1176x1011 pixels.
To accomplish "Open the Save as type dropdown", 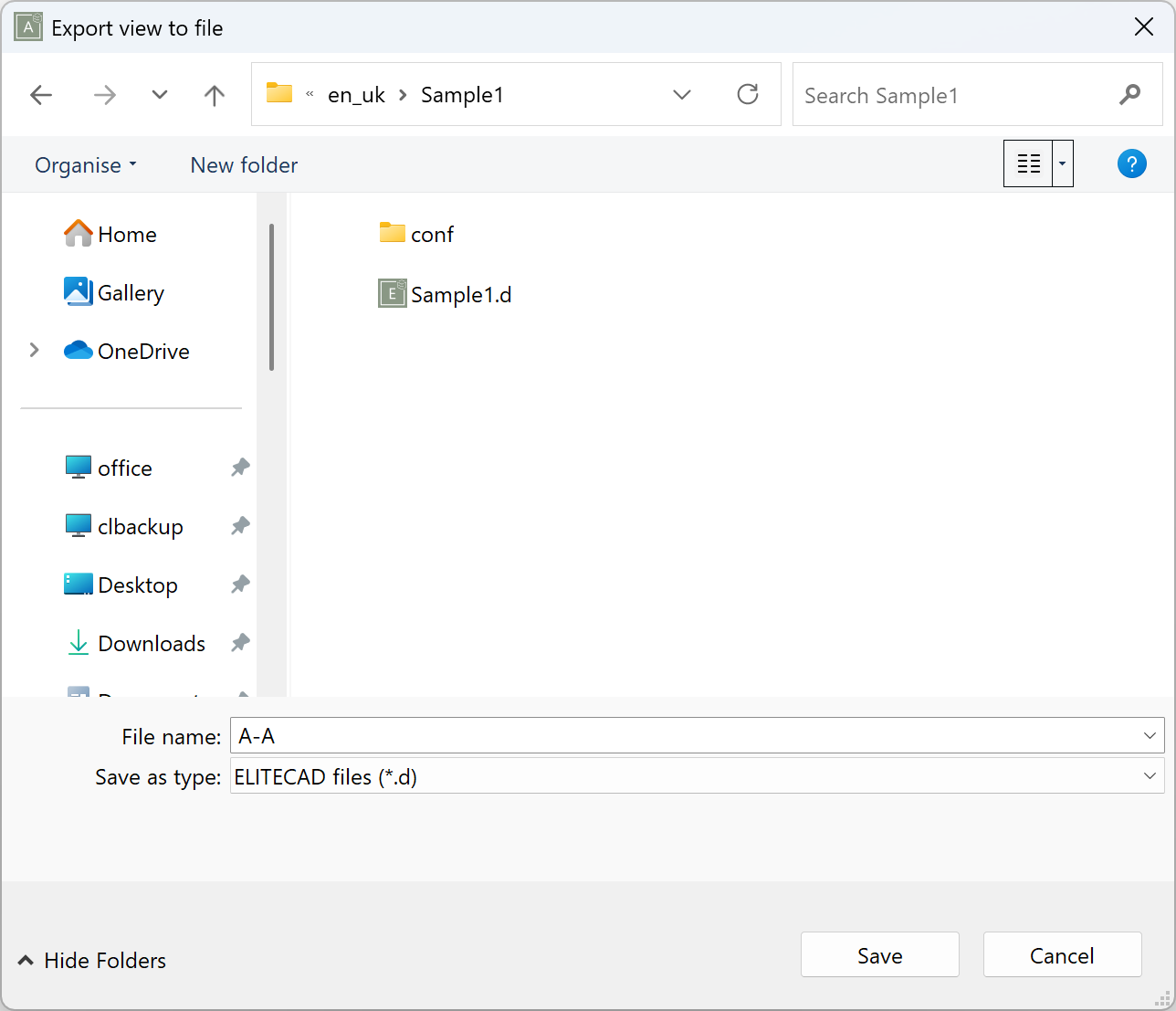I will click(1150, 776).
